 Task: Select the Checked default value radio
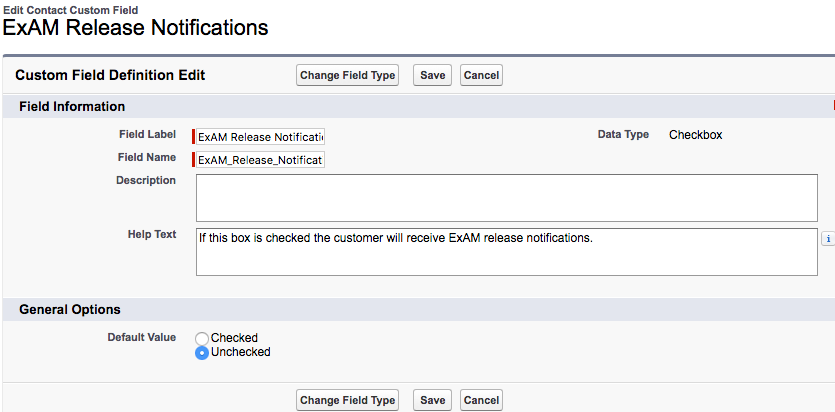pyautogui.click(x=202, y=339)
